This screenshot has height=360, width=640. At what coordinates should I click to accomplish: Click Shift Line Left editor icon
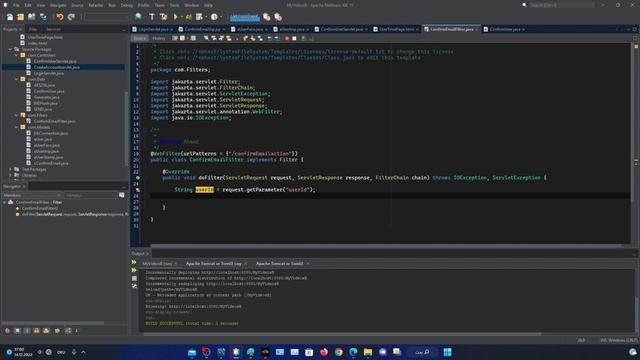269,38
